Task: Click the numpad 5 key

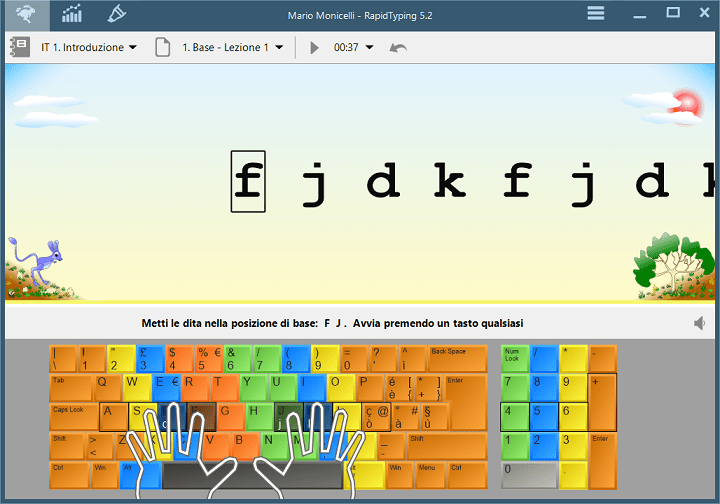Action: tap(544, 417)
